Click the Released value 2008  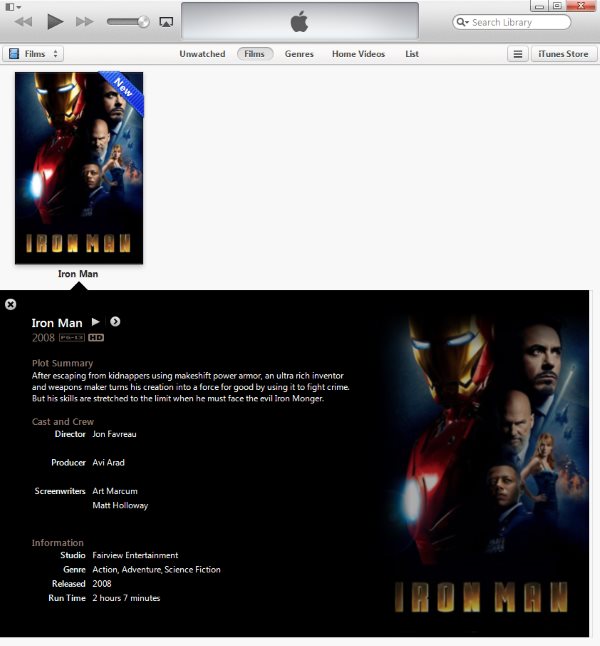pyautogui.click(x=102, y=584)
